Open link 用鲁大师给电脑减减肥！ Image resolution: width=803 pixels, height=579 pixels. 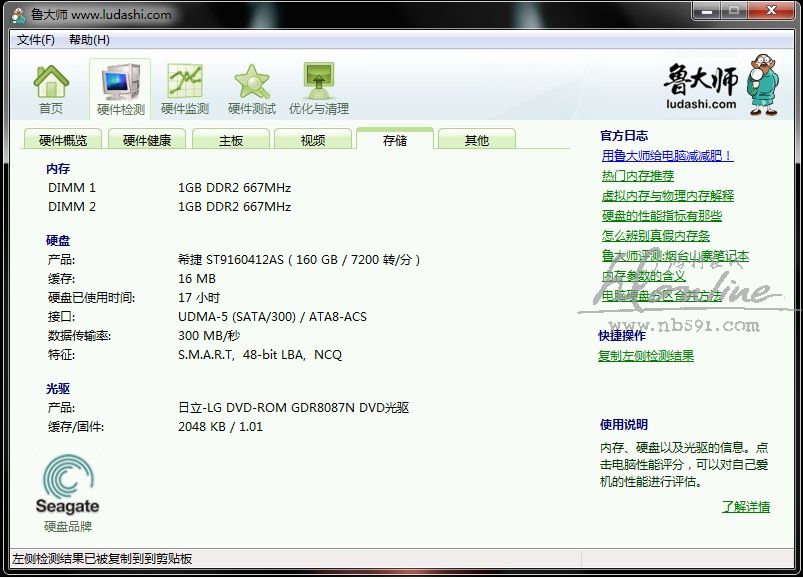point(667,156)
